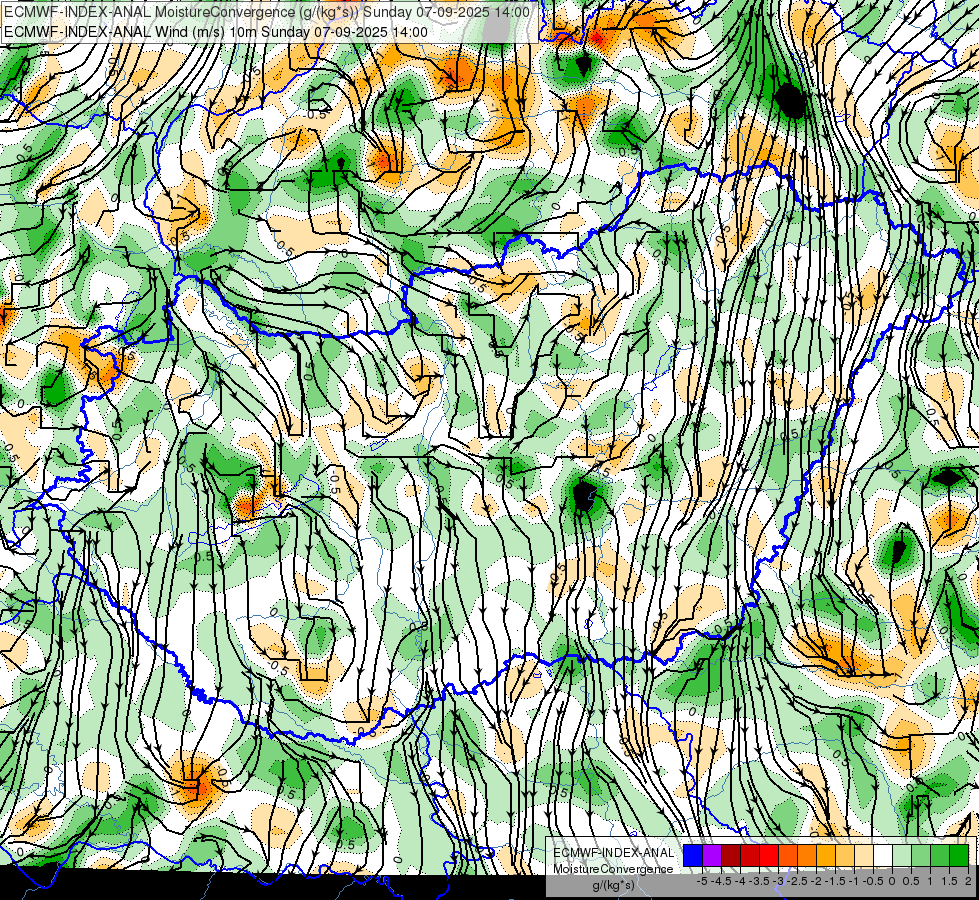Click the legend label ECMWF-INDEX-ANAL
This screenshot has width=979, height=900.
[614, 853]
